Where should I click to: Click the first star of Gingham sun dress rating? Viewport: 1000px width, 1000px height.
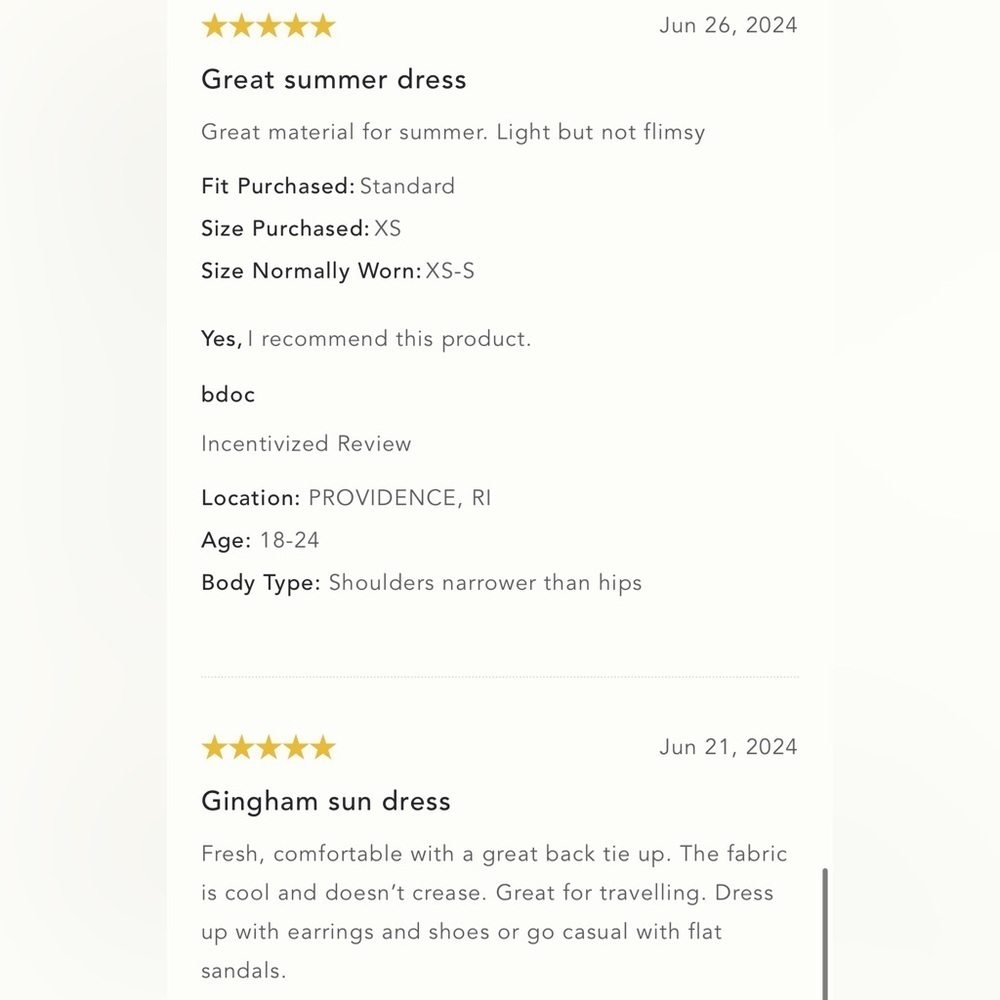tap(214, 747)
